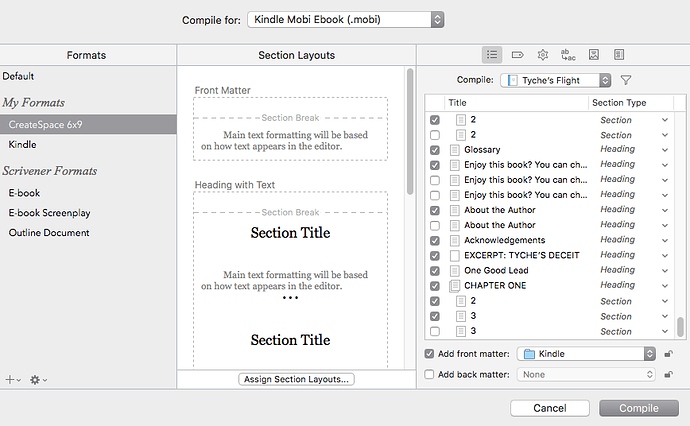Viewport: 690px width, 426px height.
Task: Open the front matter Kindle dropdown
Action: click(586, 354)
